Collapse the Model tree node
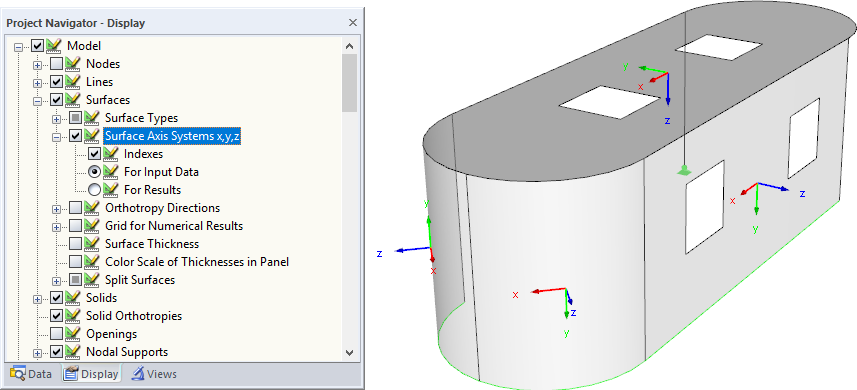The width and height of the screenshot is (857, 390). point(19,48)
